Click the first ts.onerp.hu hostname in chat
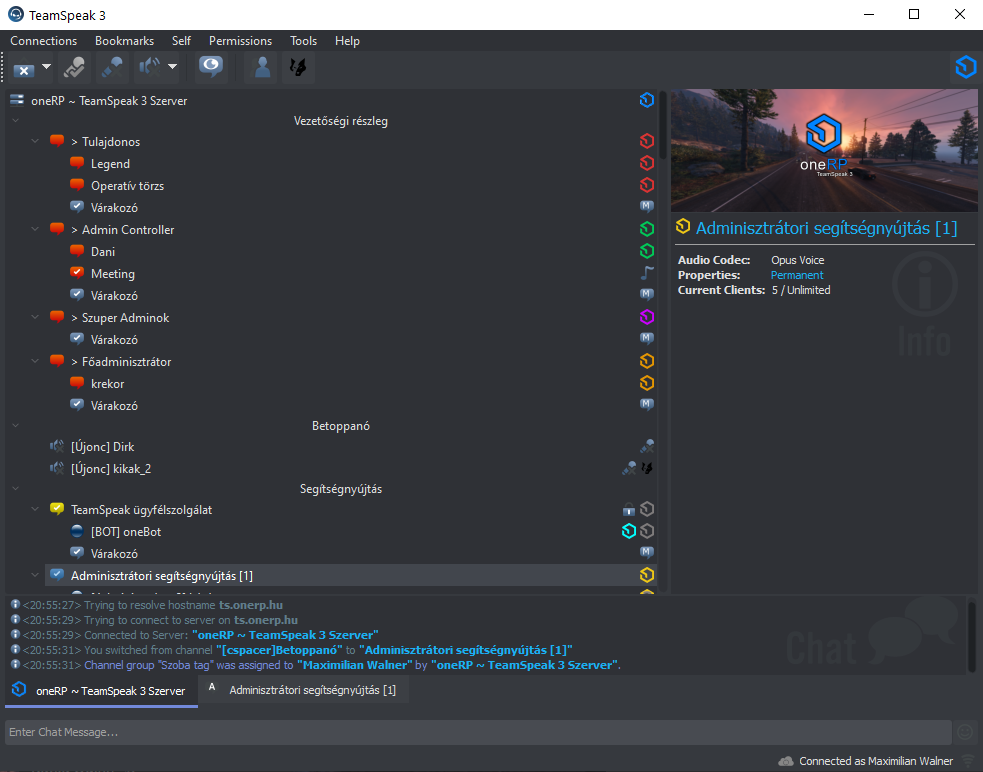 click(251, 605)
